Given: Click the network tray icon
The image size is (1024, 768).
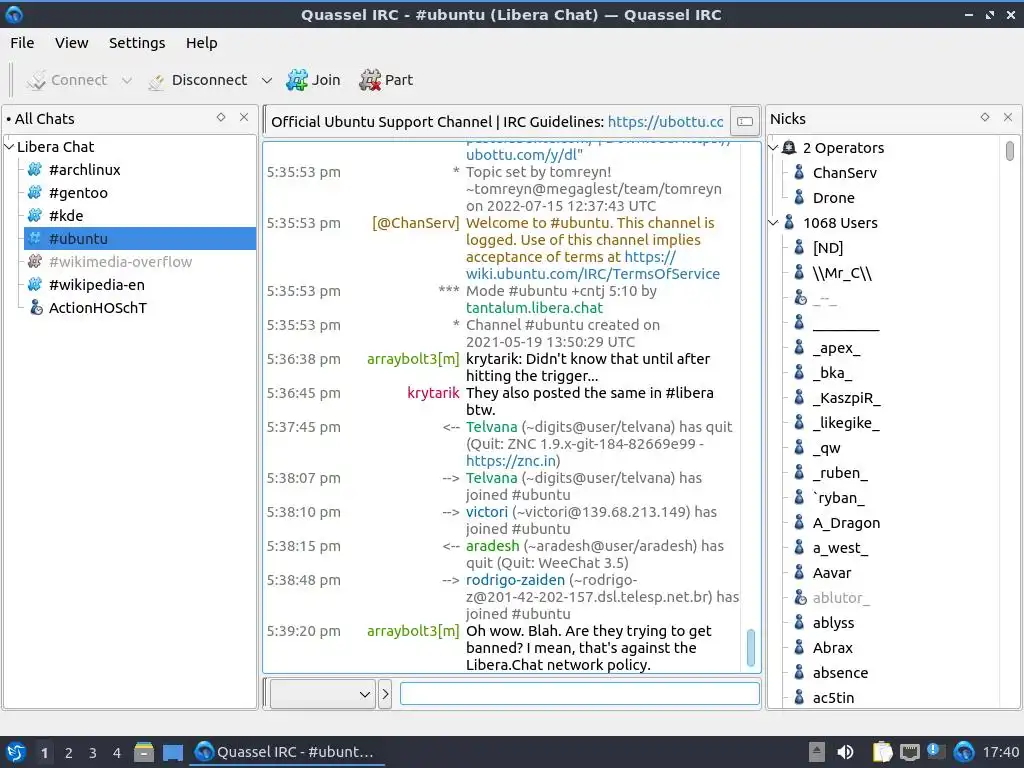Looking at the screenshot, I should pyautogui.click(x=909, y=752).
